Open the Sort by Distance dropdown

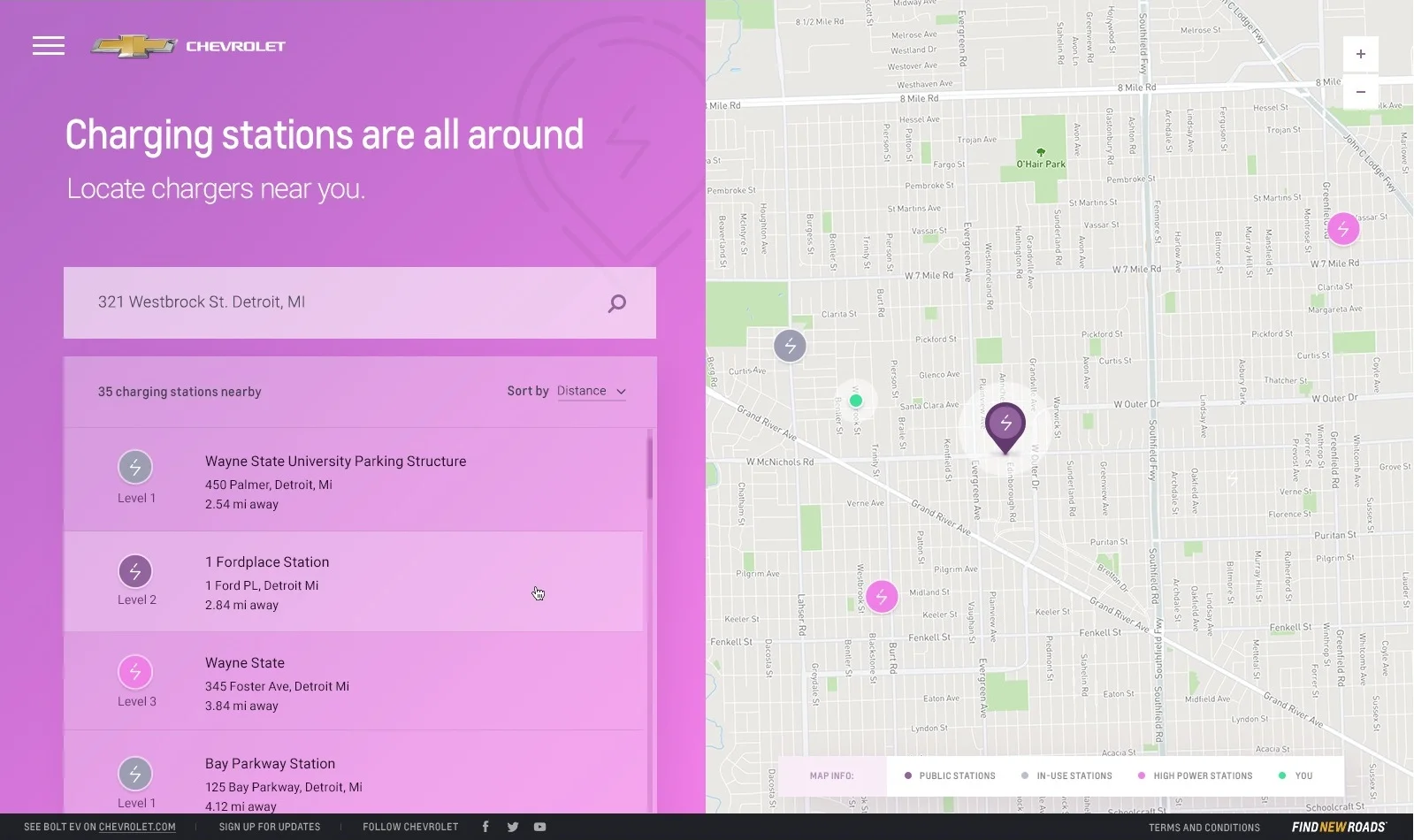coord(592,391)
